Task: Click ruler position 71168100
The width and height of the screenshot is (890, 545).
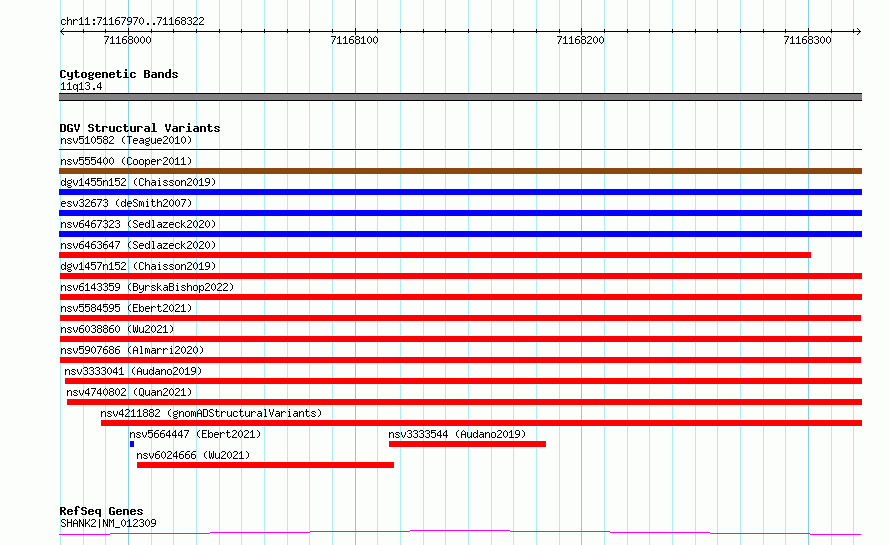Action: click(354, 40)
